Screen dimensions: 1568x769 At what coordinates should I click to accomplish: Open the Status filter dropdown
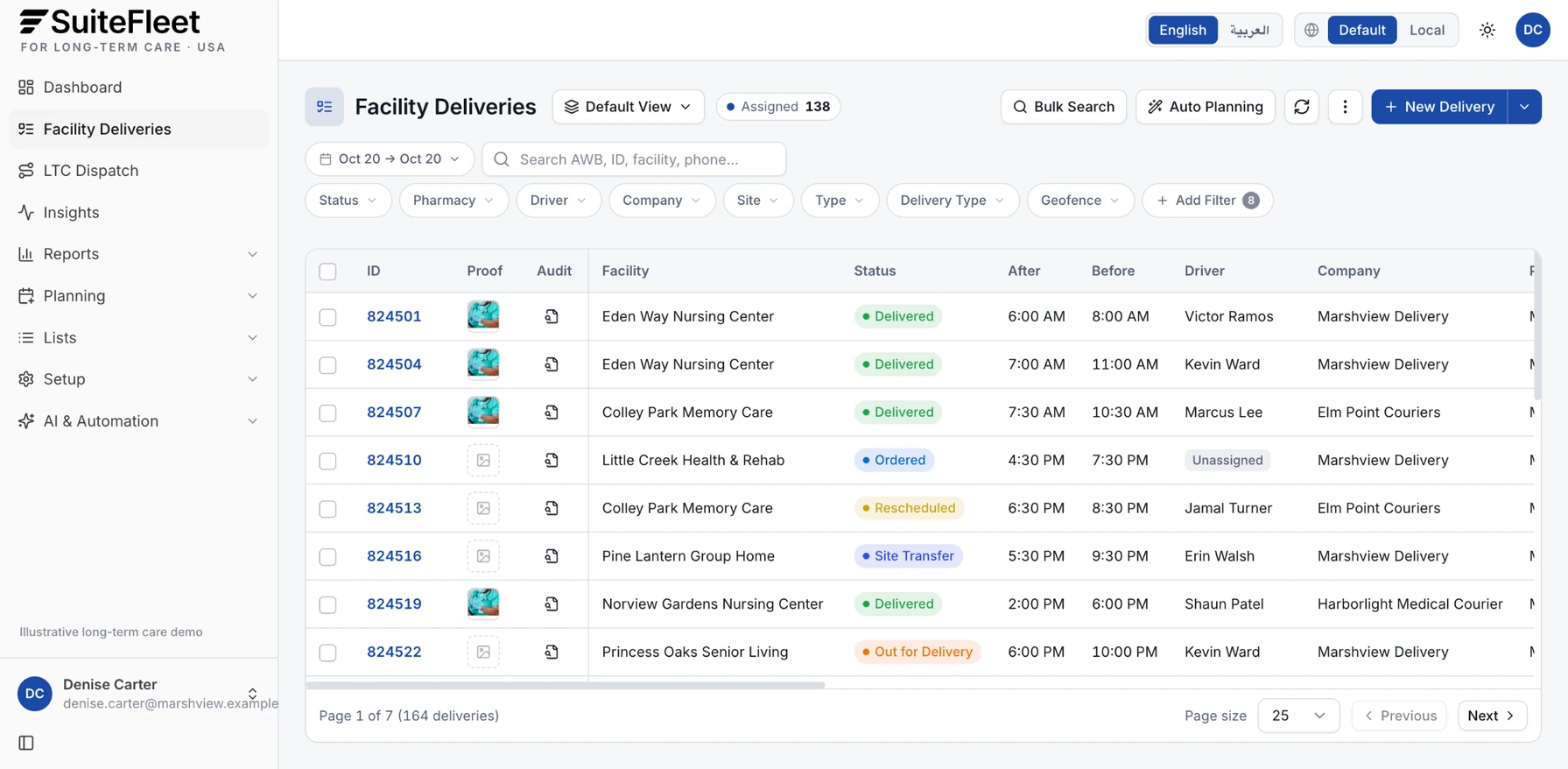click(348, 201)
